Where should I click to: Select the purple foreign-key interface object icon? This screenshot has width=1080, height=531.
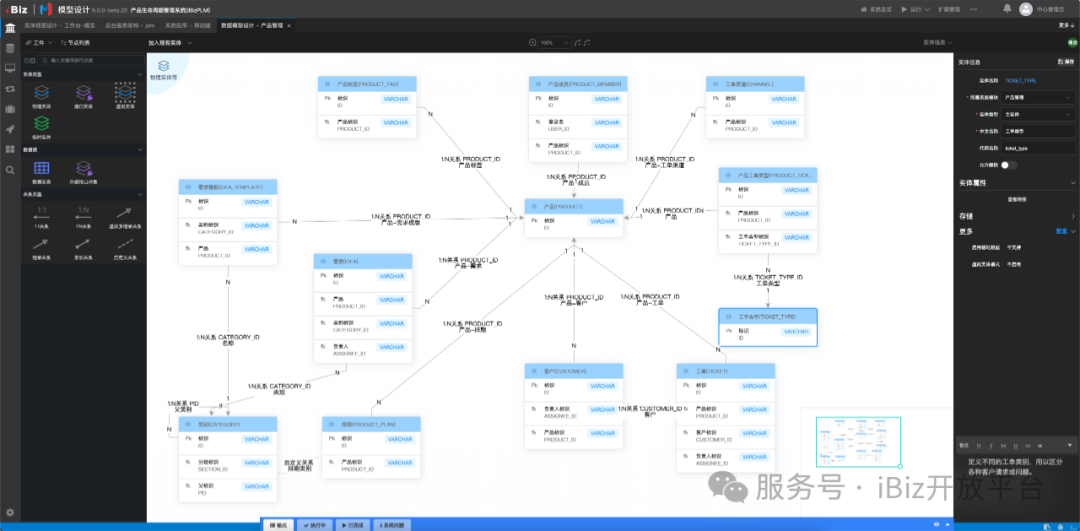(x=83, y=167)
